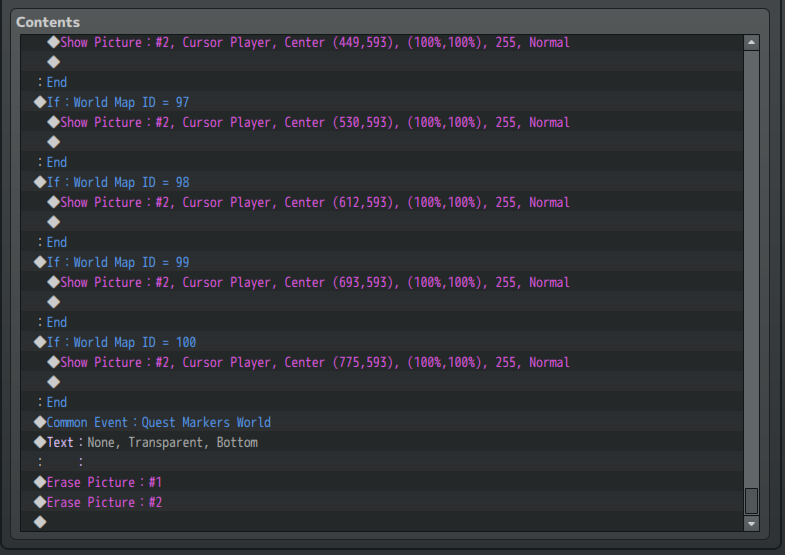Click the vertical scrollbar thumb
The height and width of the screenshot is (555, 785).
pos(752,500)
